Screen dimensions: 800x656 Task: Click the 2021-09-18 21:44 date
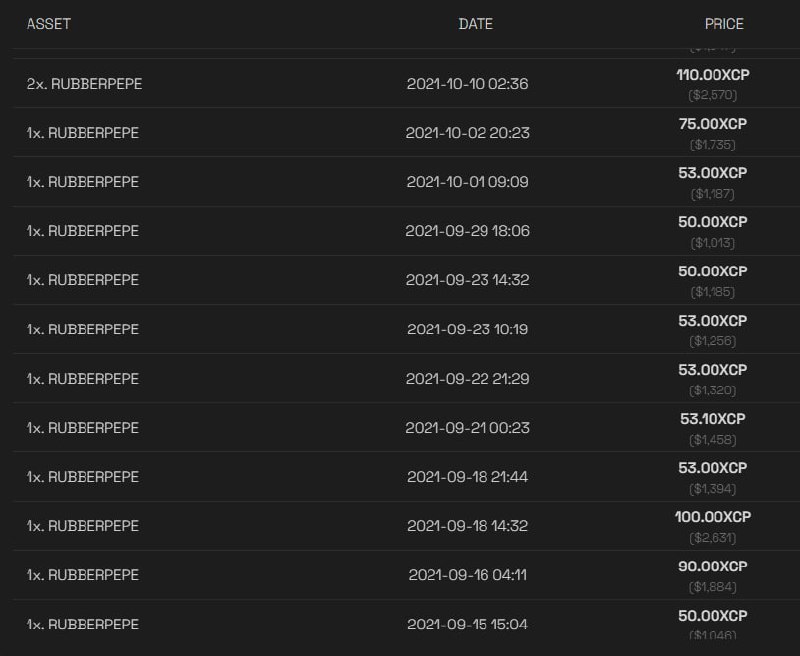467,477
